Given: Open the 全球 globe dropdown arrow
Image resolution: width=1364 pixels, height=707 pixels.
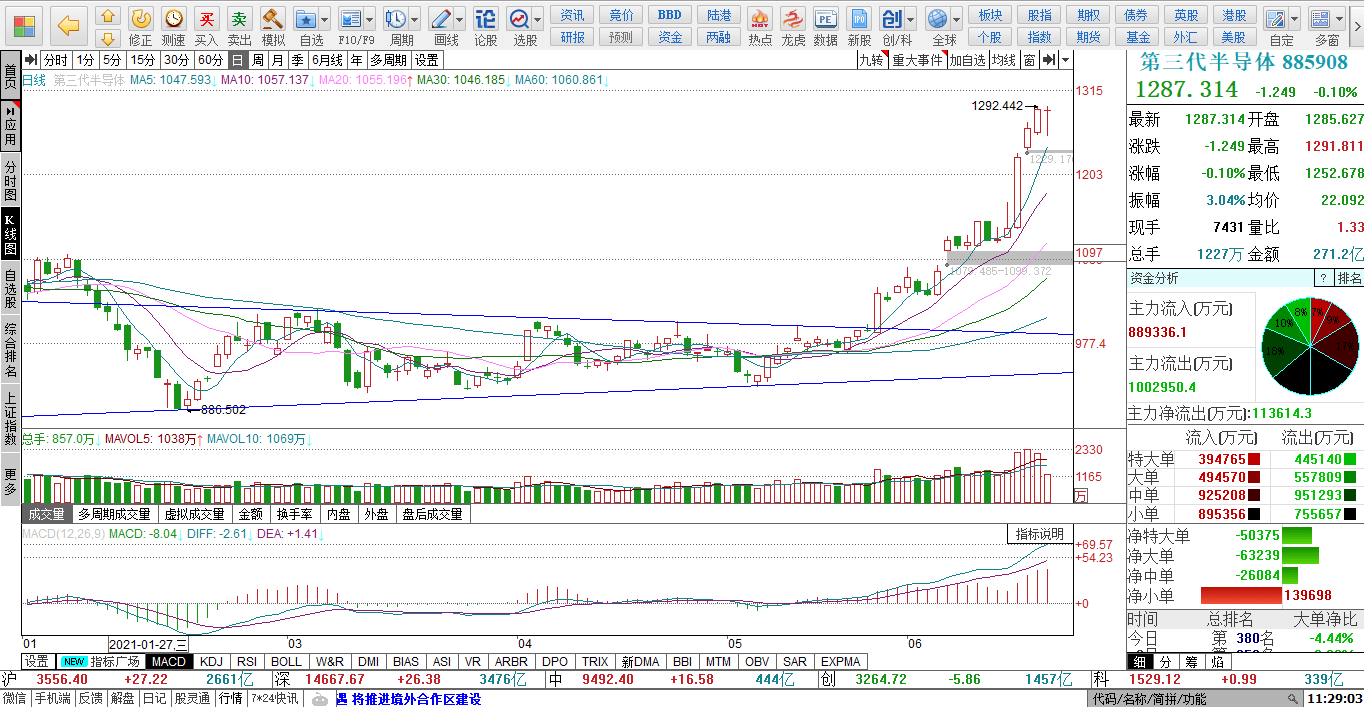Looking at the screenshot, I should coord(957,19).
